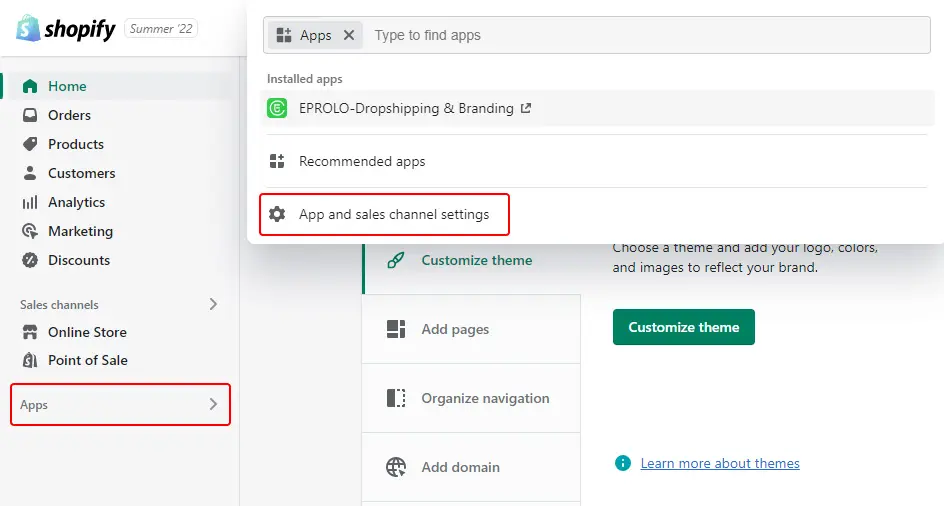Click the Add pages layout icon
The width and height of the screenshot is (944, 506).
tap(396, 329)
